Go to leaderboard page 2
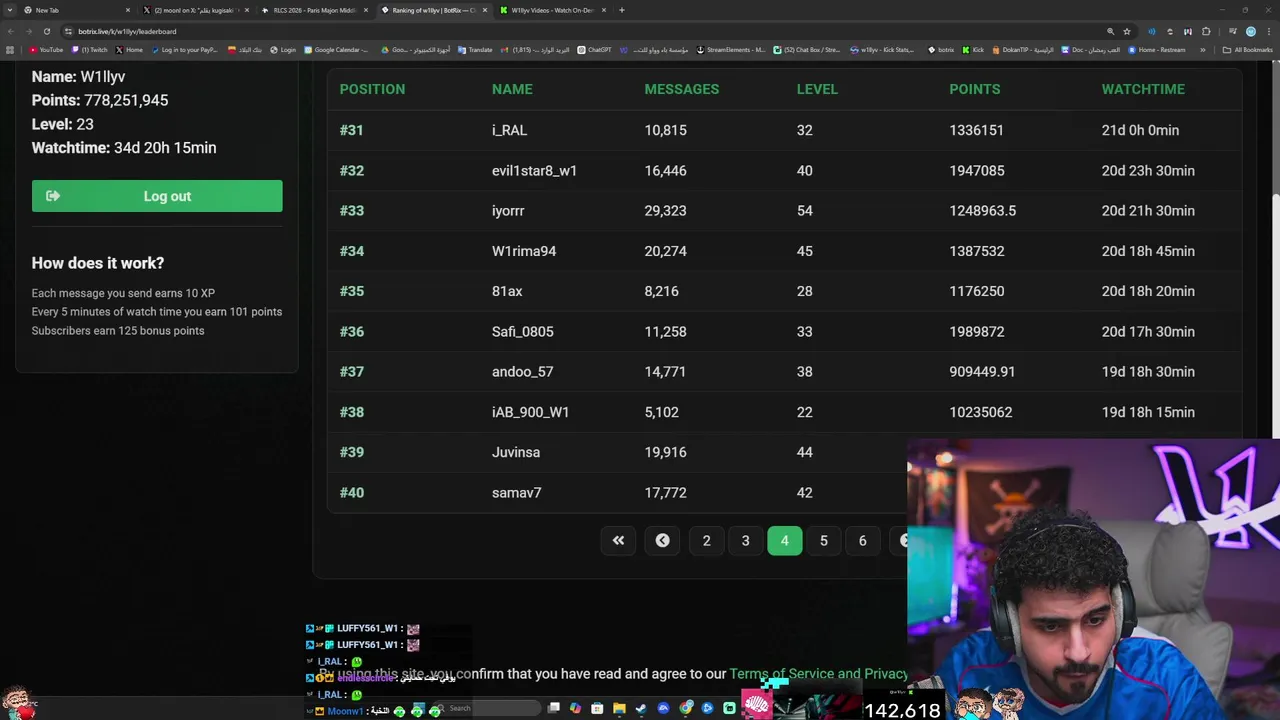The width and height of the screenshot is (1280, 720). click(x=706, y=540)
